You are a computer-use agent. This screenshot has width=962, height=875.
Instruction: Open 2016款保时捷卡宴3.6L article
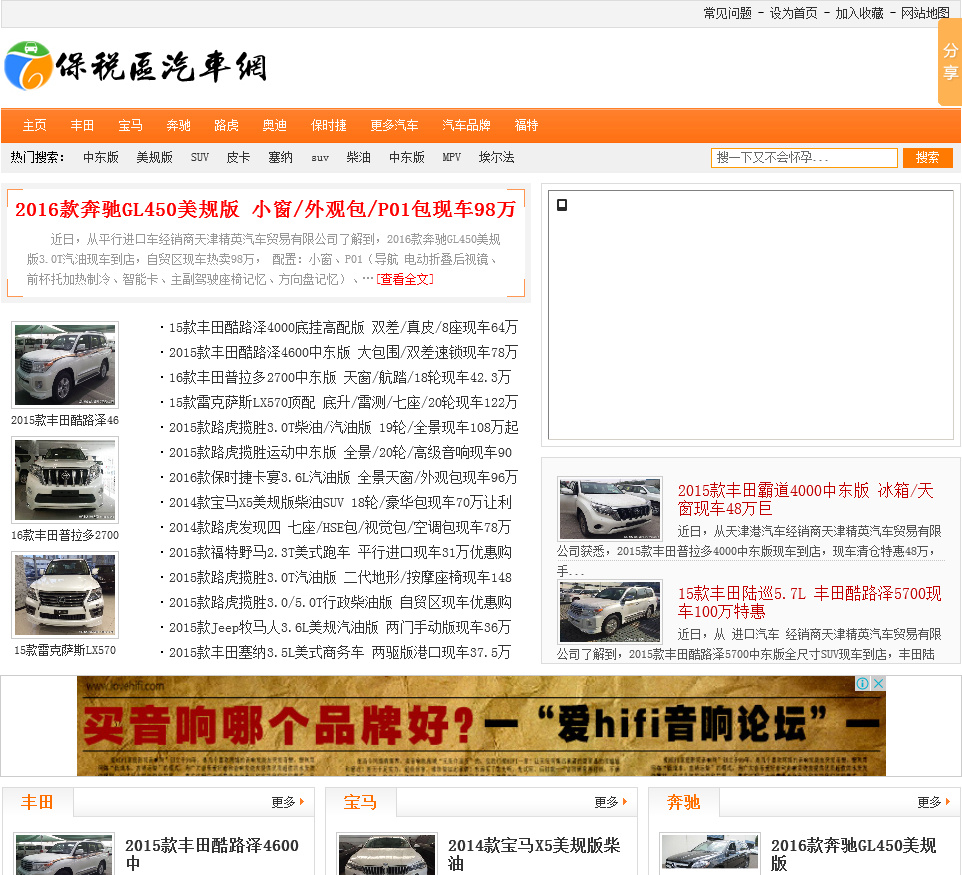click(343, 477)
